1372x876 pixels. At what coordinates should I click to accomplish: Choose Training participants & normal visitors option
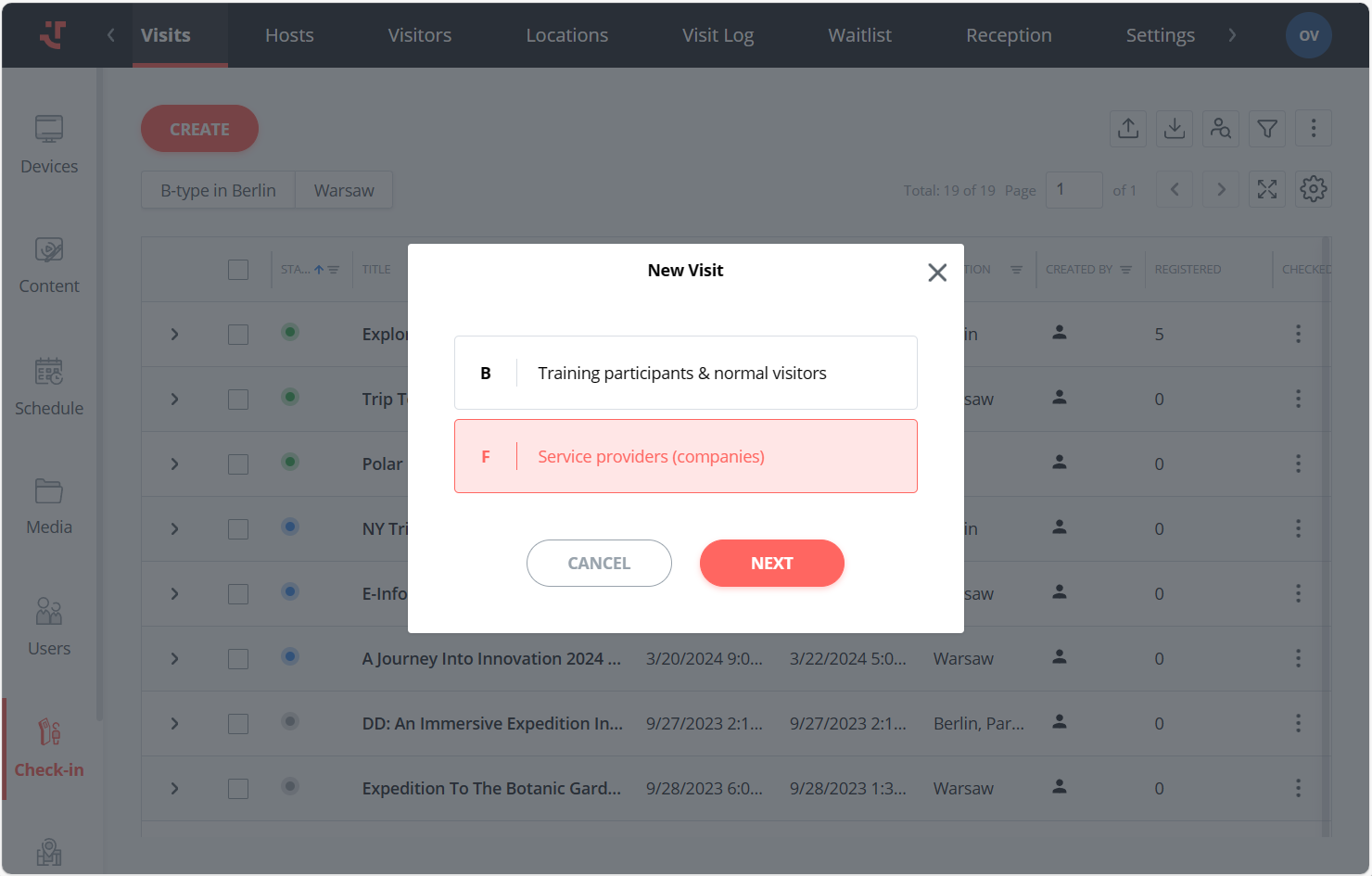point(686,373)
